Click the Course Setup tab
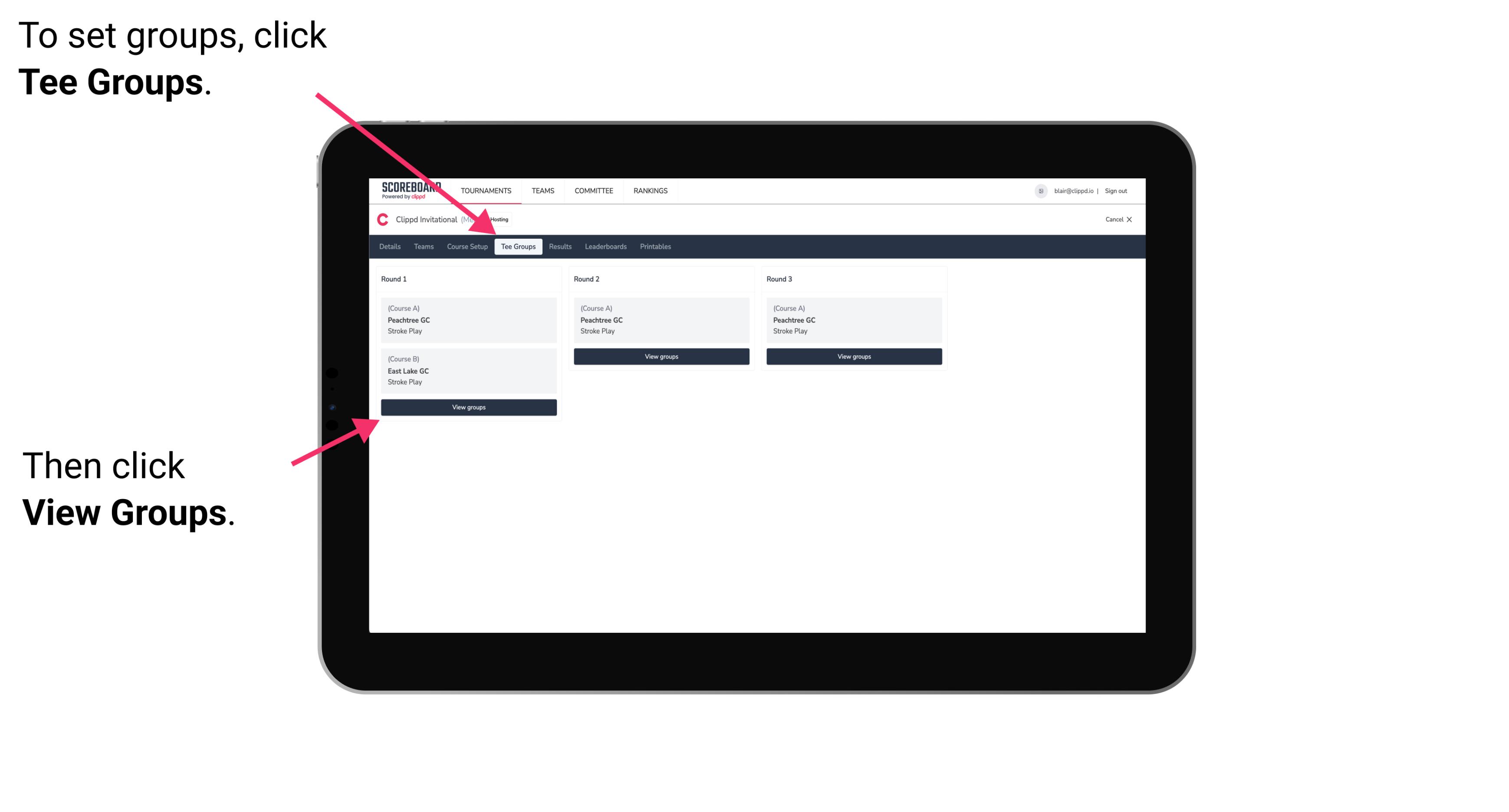This screenshot has height=812, width=1509. point(467,247)
